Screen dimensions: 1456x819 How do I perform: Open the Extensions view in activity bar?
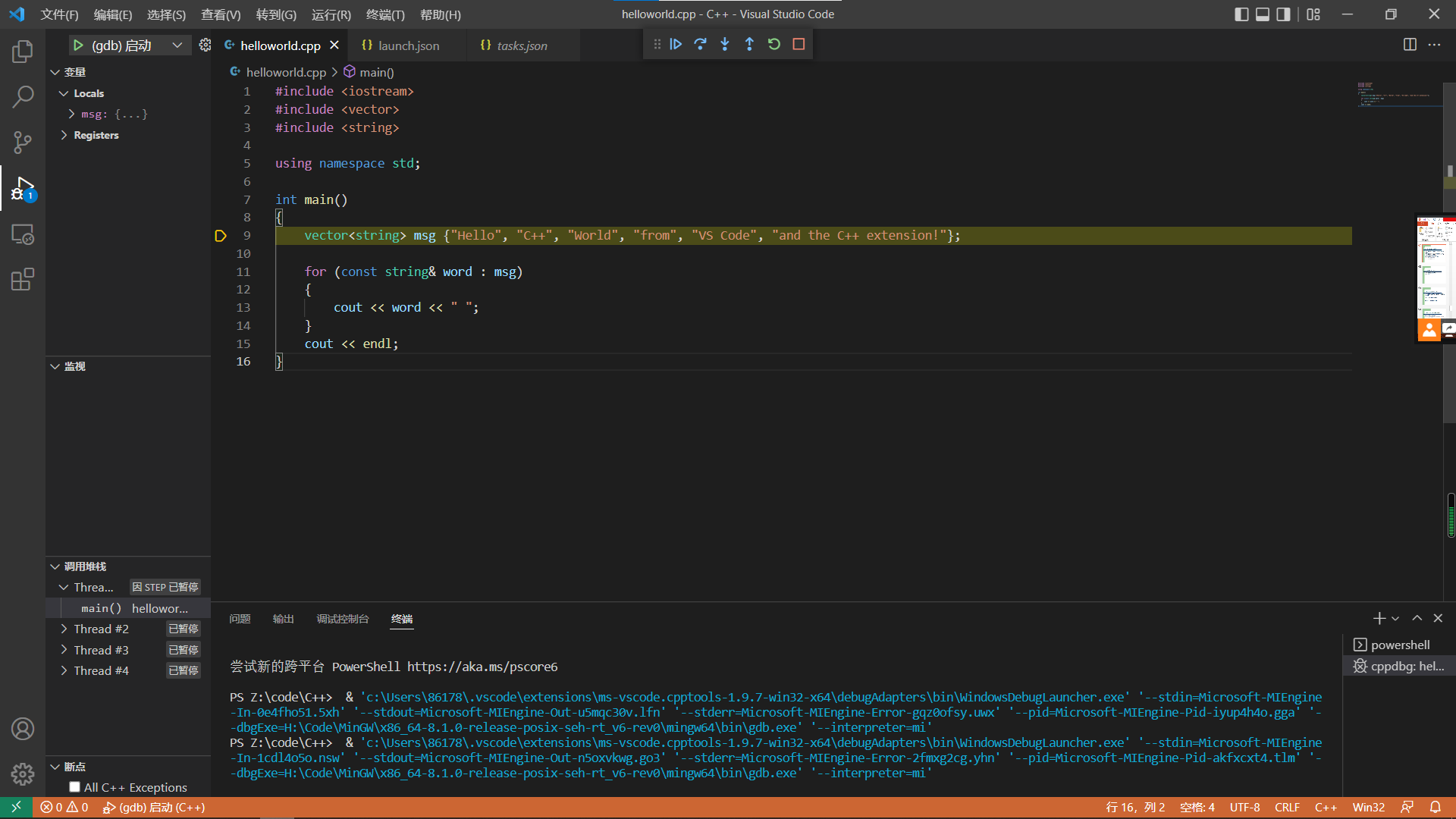click(x=23, y=280)
